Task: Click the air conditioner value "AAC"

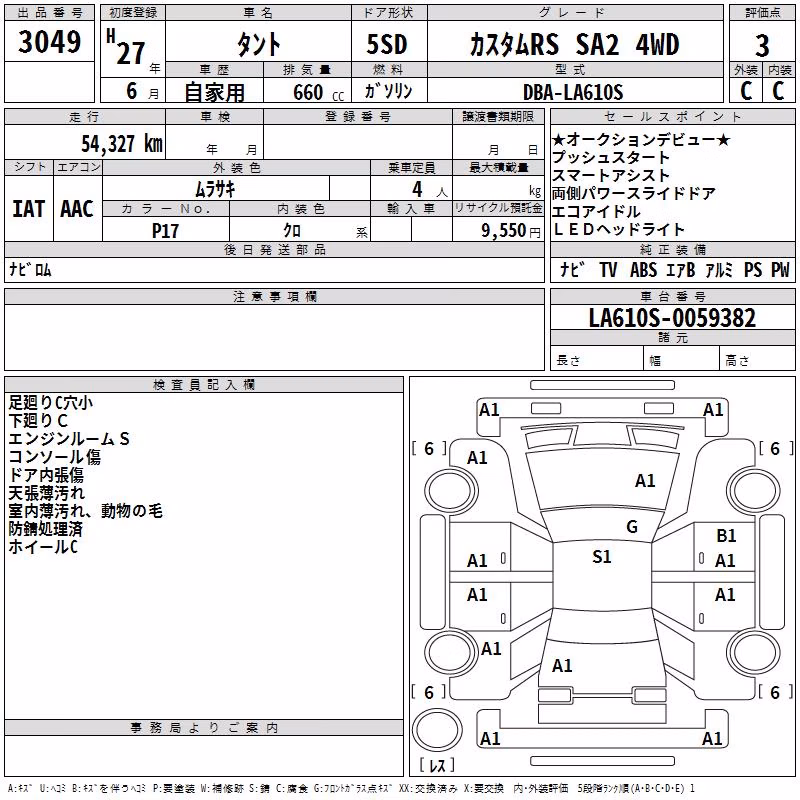Action: [77, 209]
